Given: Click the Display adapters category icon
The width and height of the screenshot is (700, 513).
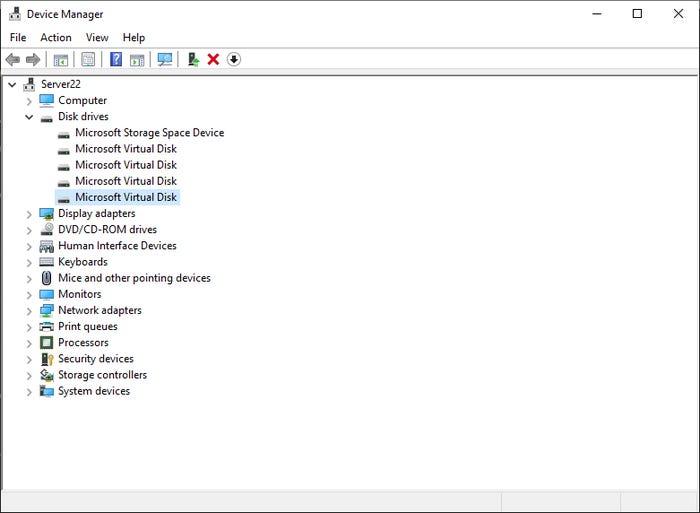Looking at the screenshot, I should click(x=46, y=214).
